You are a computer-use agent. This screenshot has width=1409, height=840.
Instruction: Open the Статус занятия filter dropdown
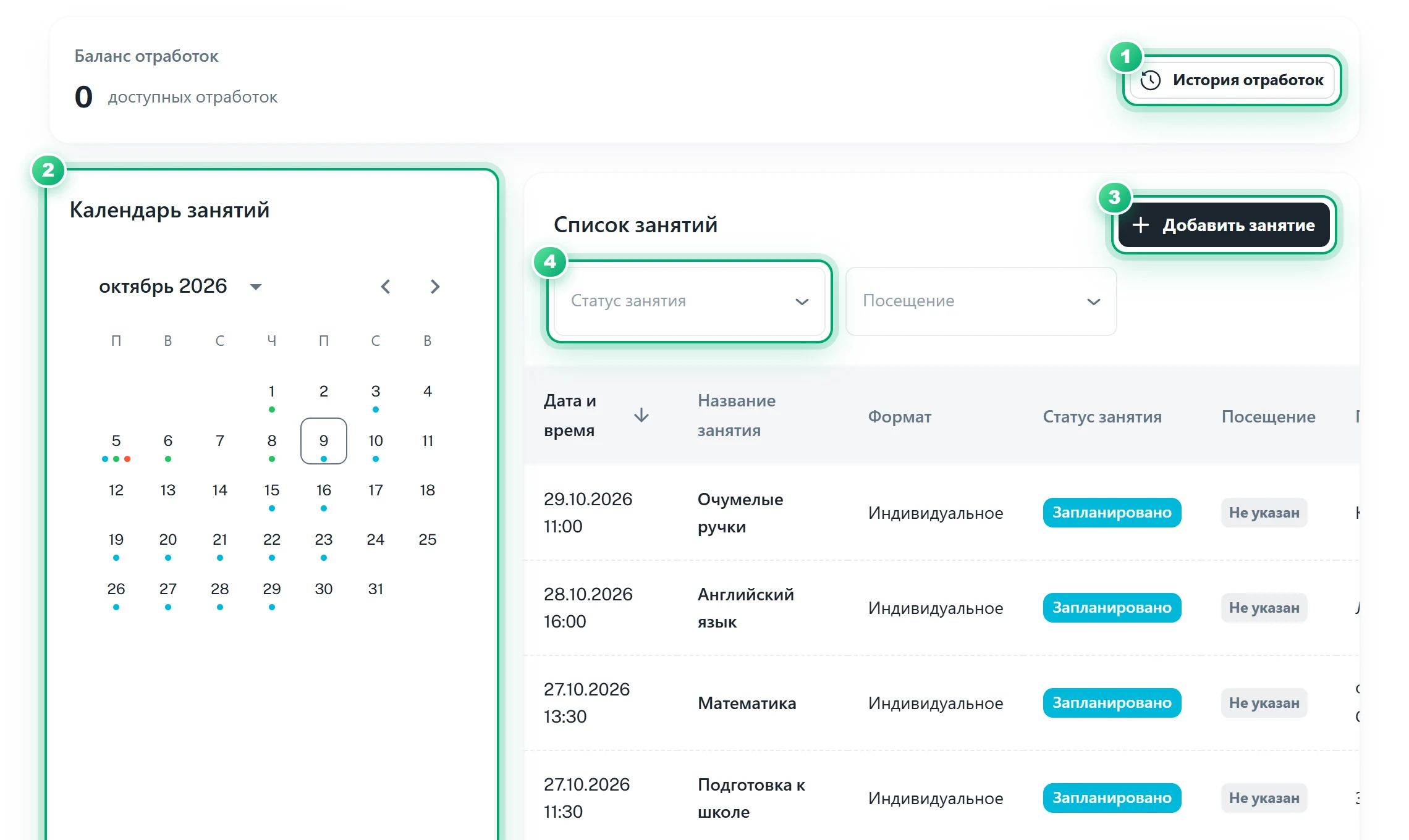point(690,301)
